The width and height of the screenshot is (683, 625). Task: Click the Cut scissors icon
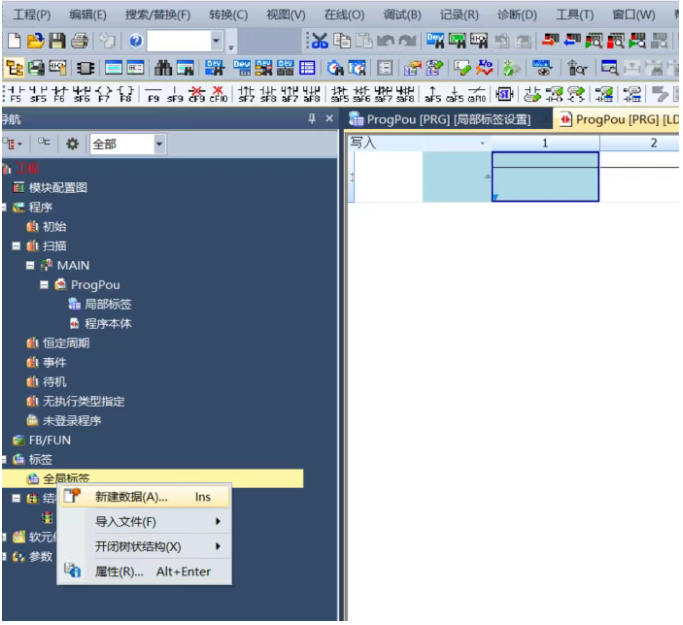point(319,41)
